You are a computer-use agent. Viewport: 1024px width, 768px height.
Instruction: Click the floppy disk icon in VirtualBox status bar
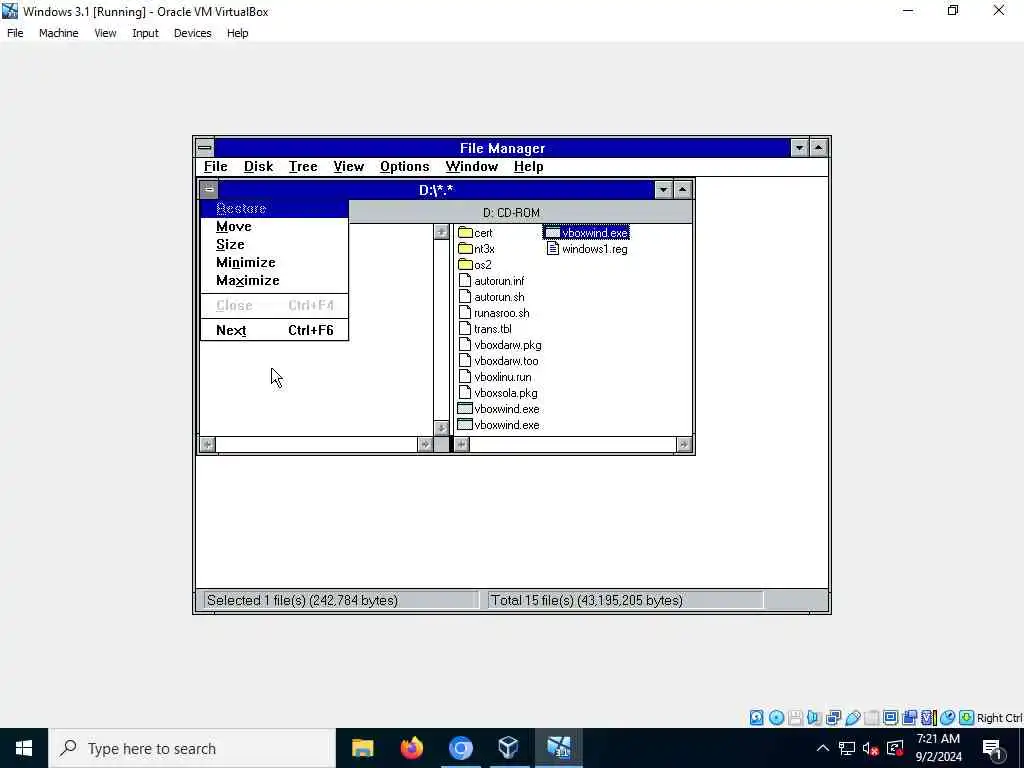pos(795,718)
